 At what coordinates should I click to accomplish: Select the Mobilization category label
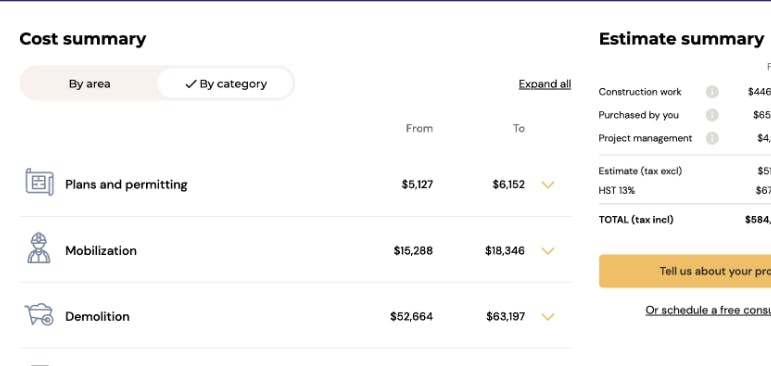(x=101, y=251)
